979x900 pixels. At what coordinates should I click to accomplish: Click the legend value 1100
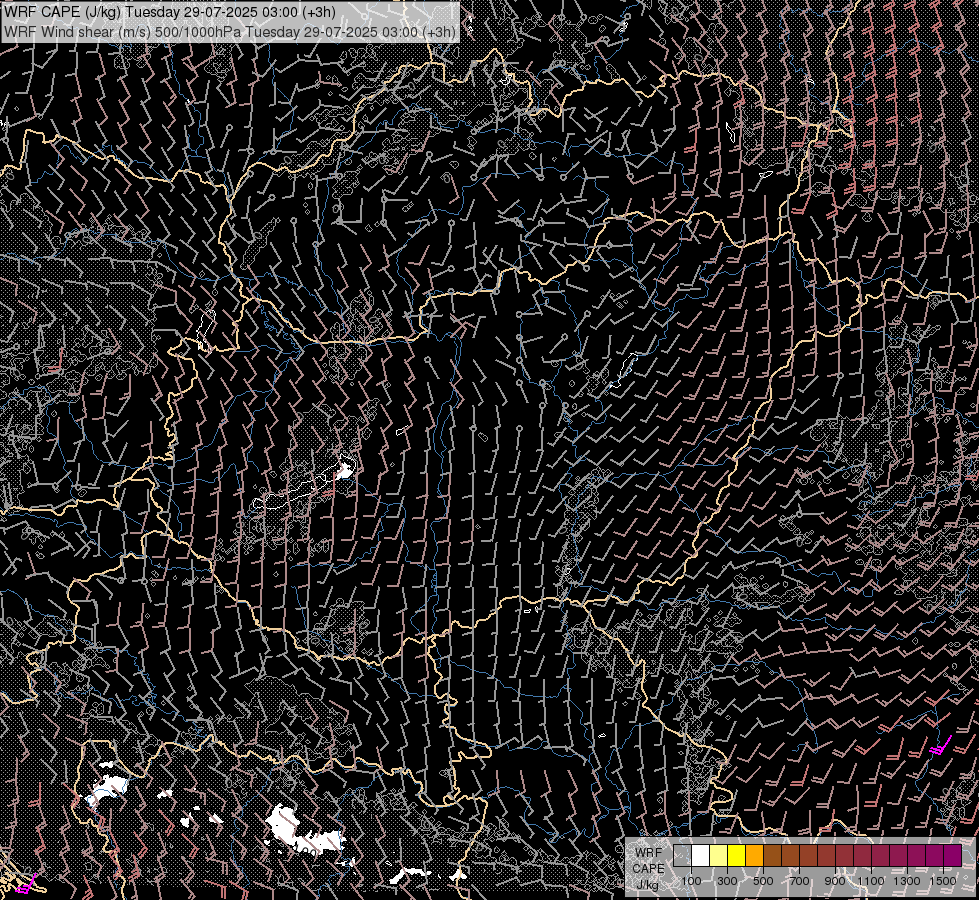coord(870,881)
